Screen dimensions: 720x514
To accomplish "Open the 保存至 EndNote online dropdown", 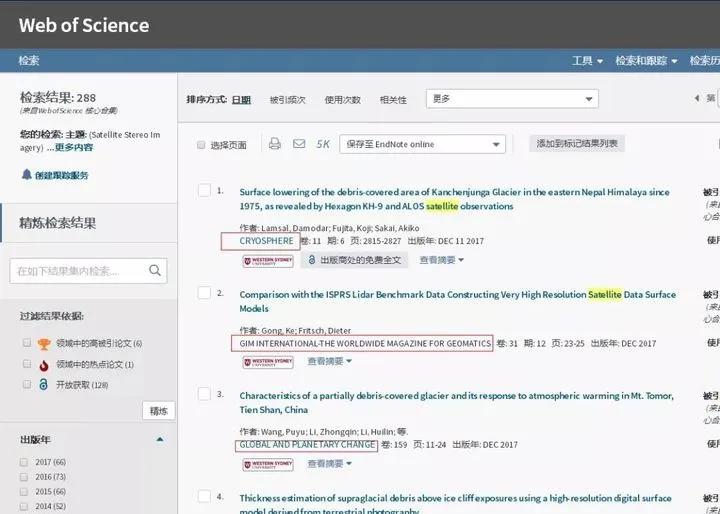I will tap(422, 144).
